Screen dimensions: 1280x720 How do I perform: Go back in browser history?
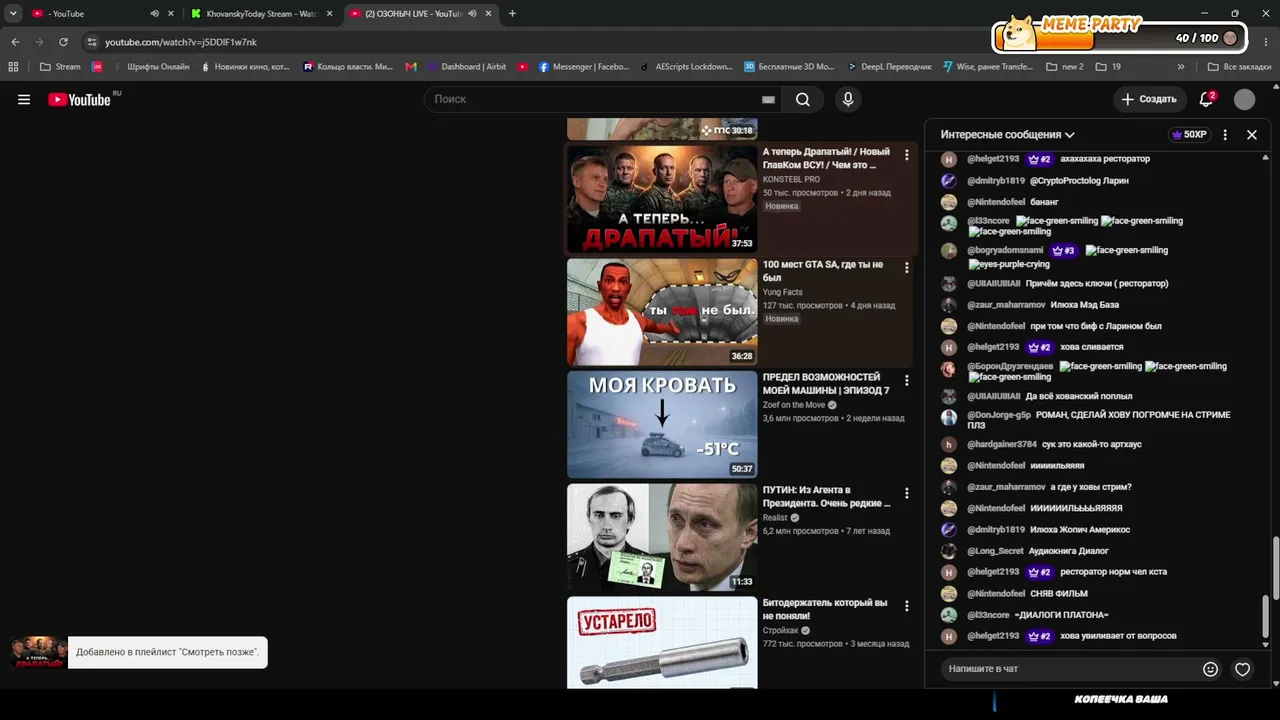[15, 42]
